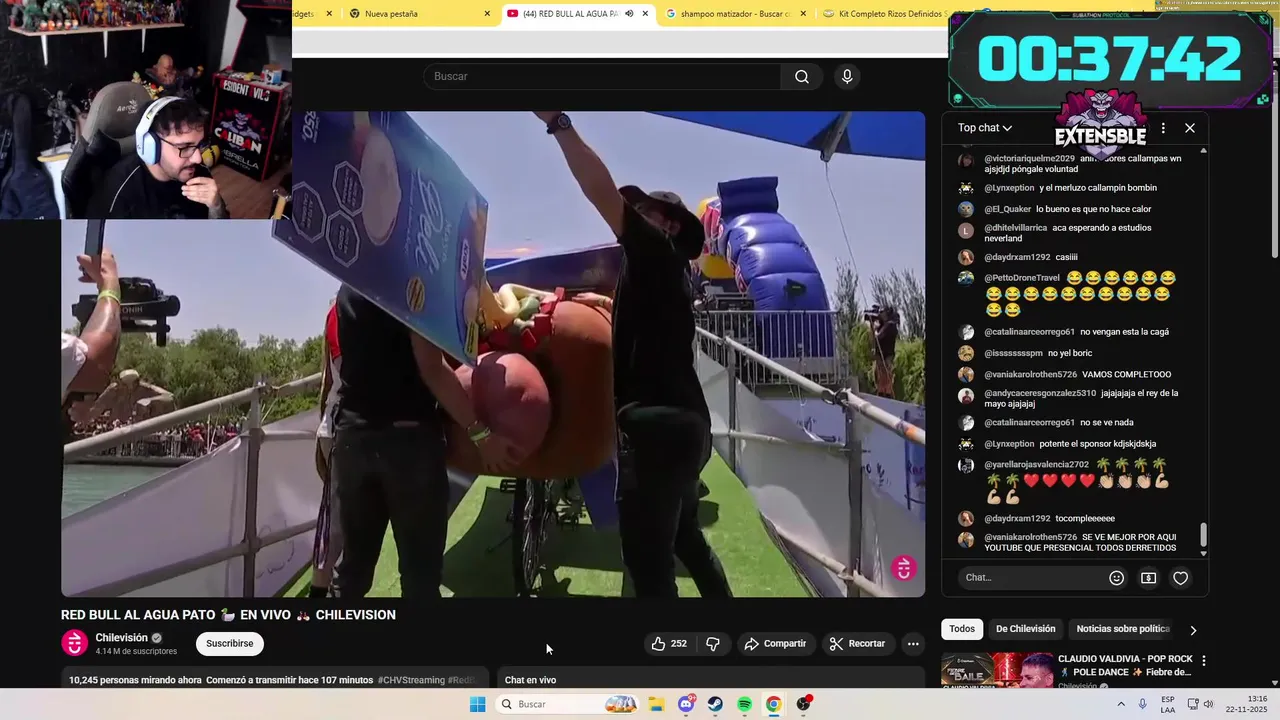Click video title RED BULL AL AGUA PATO
This screenshot has width=1280, height=720.
[228, 615]
